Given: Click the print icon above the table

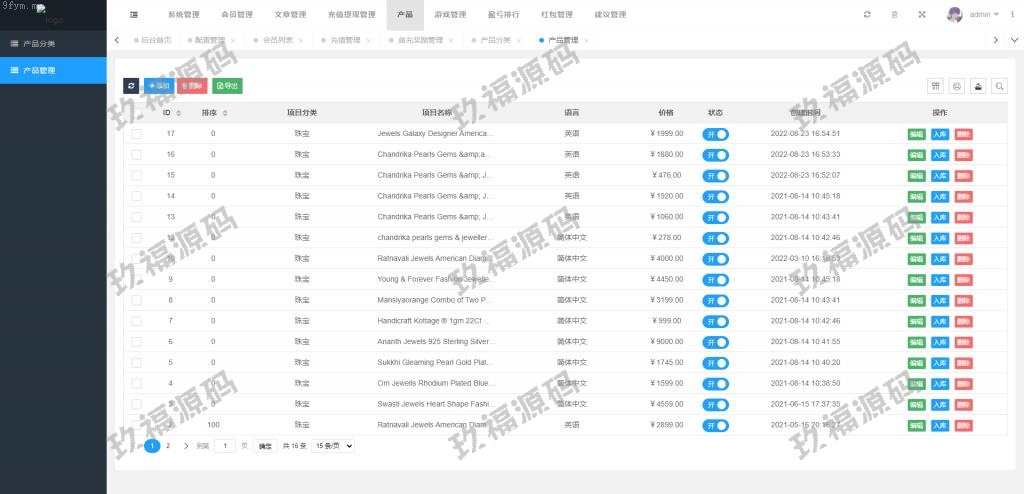Looking at the screenshot, I should pyautogui.click(x=956, y=86).
